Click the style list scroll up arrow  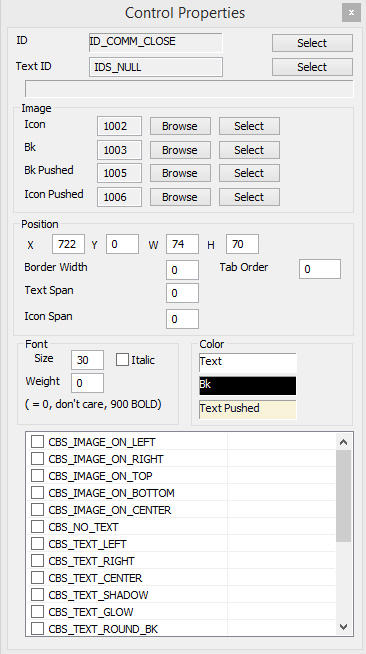pos(344,442)
